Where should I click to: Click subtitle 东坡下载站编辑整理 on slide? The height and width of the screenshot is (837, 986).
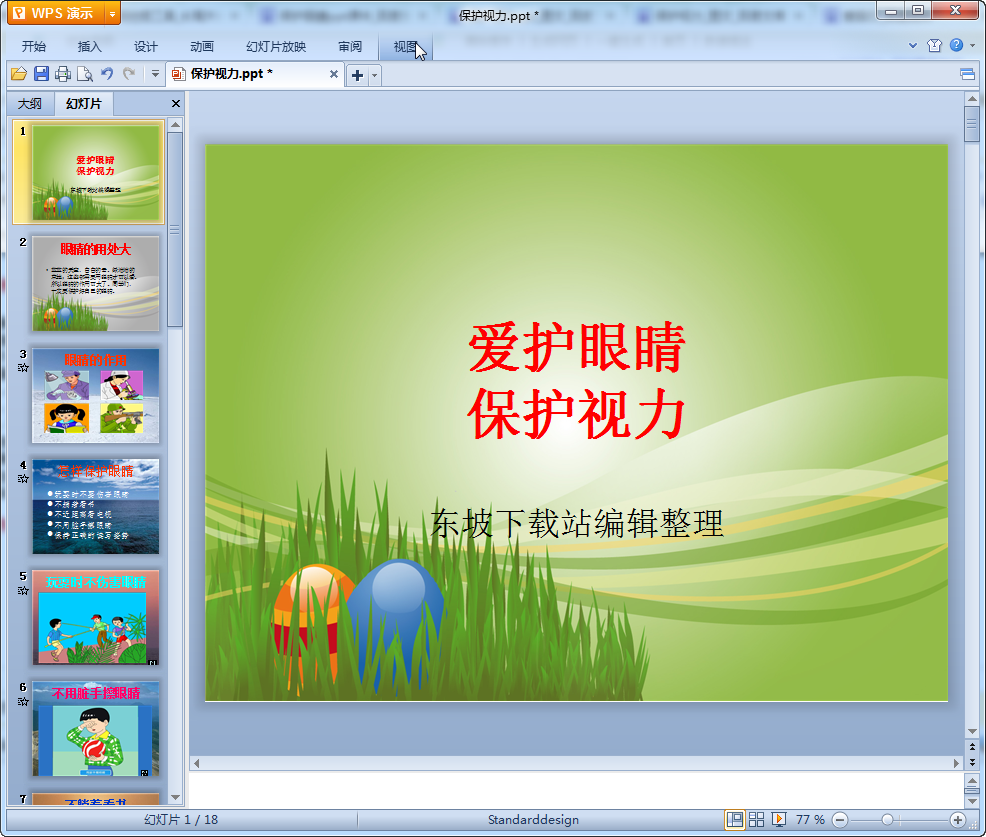tap(577, 524)
